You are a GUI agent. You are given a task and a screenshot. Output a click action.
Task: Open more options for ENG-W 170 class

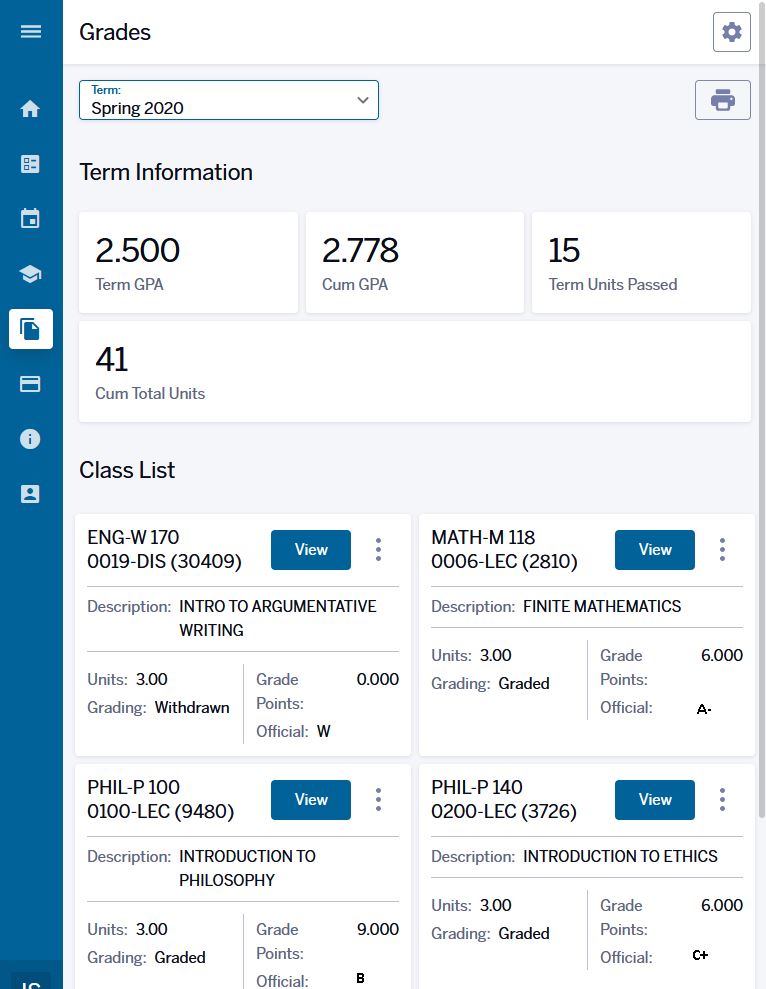[378, 549]
